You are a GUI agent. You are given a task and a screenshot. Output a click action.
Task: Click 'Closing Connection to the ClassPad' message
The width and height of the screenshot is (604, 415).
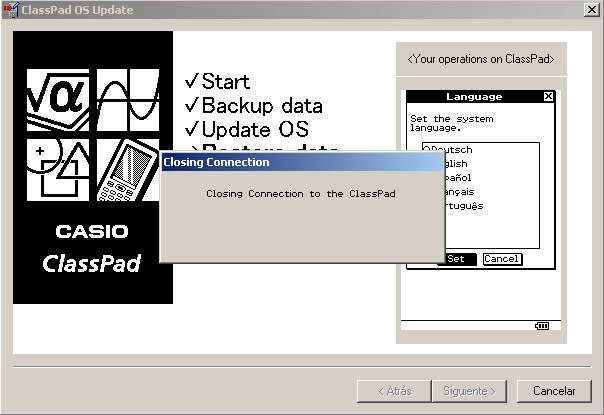[301, 193]
